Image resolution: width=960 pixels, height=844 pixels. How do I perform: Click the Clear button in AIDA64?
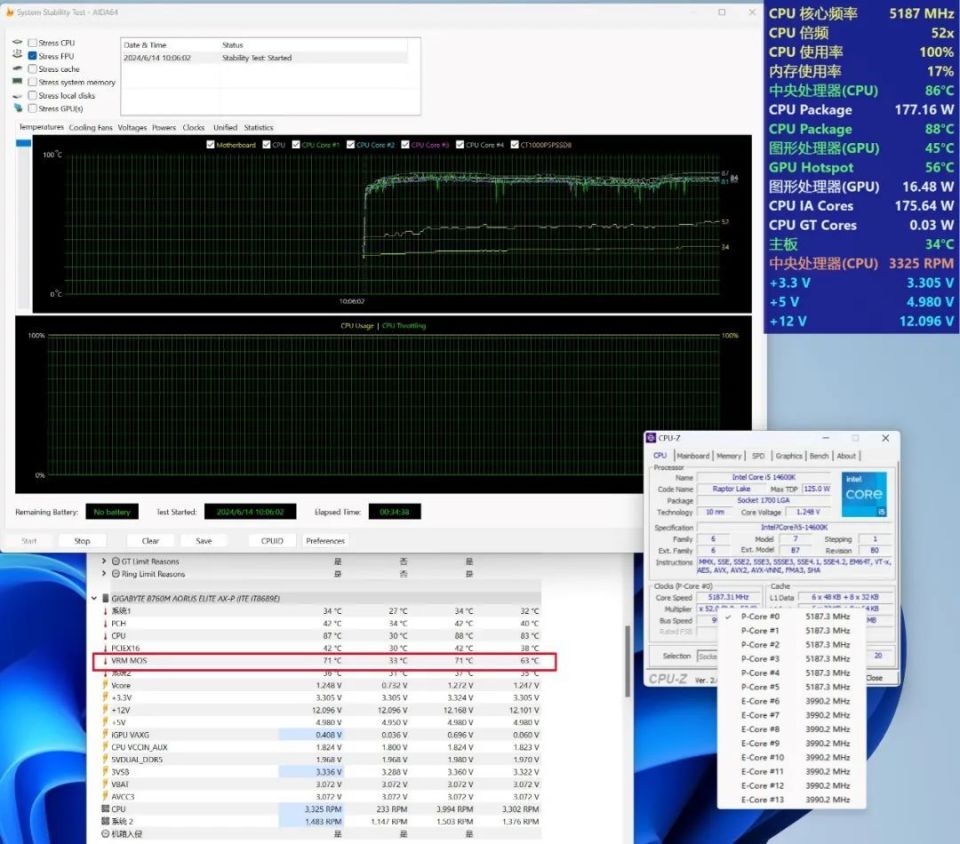(x=150, y=541)
